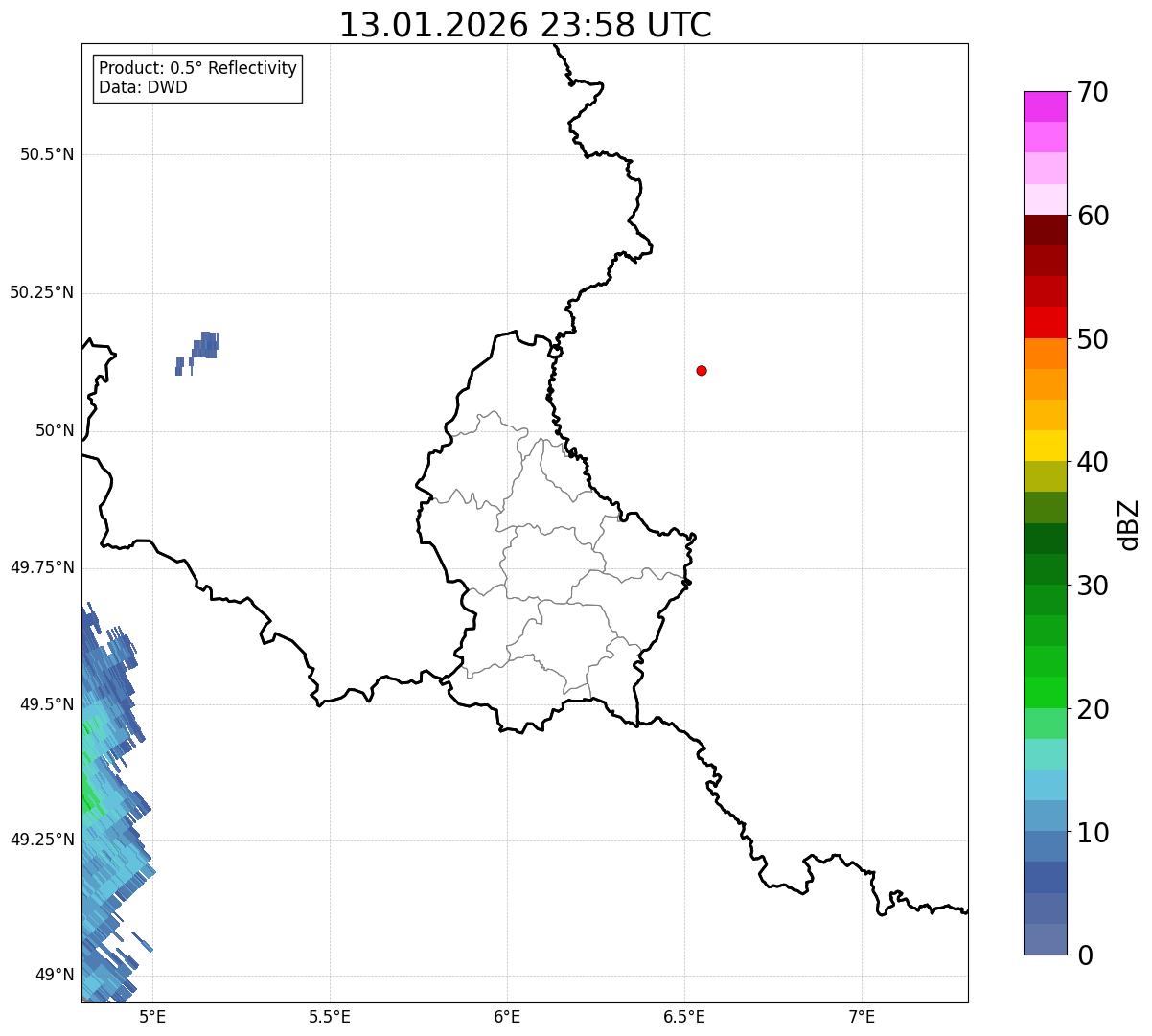Click the '49.75°N' latitude label

41,567
